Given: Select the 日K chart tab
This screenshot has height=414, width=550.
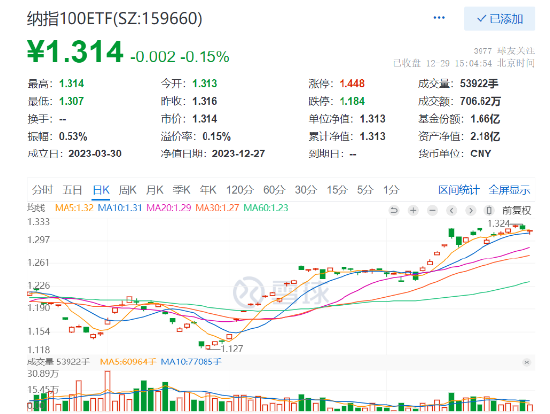Looking at the screenshot, I should (x=101, y=190).
